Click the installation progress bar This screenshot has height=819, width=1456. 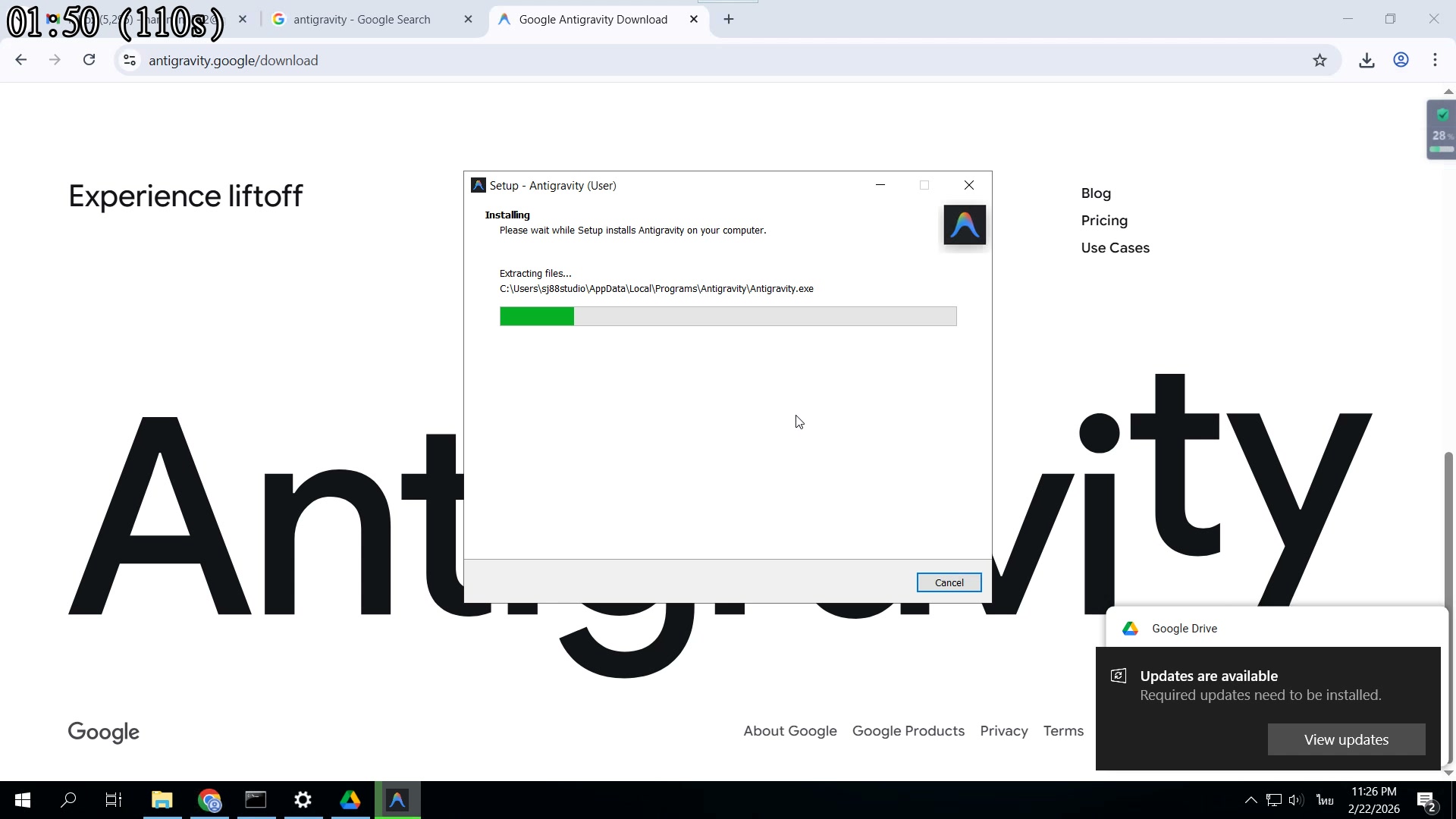pyautogui.click(x=728, y=316)
